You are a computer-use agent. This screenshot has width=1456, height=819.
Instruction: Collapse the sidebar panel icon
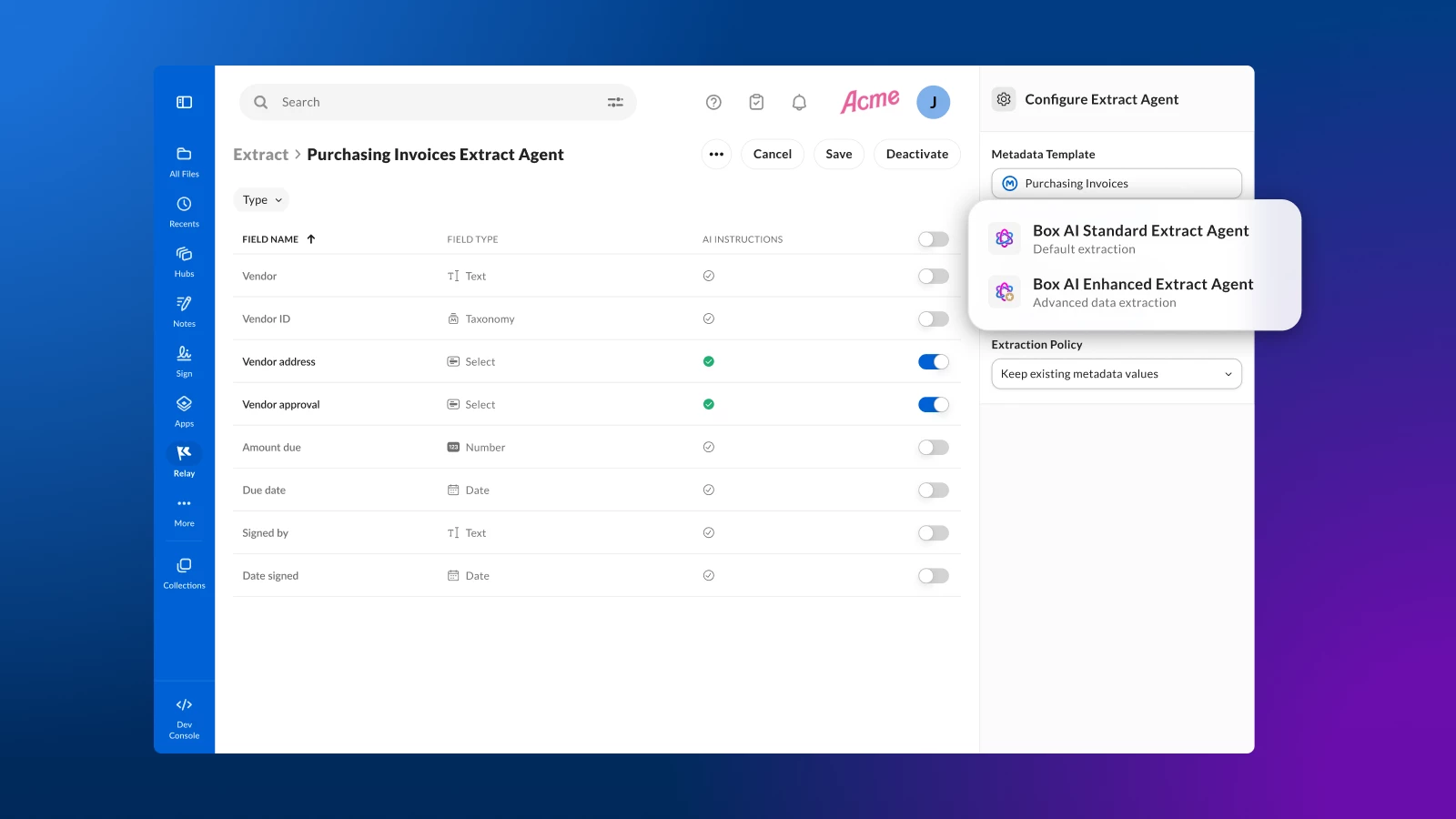[x=184, y=102]
